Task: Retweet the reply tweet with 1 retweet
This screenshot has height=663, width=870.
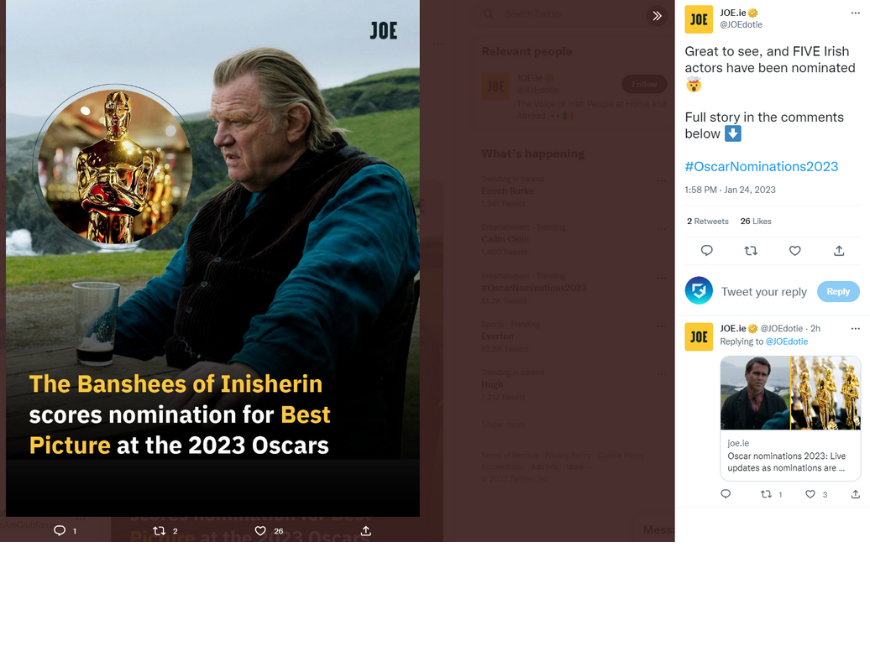Action: 766,494
